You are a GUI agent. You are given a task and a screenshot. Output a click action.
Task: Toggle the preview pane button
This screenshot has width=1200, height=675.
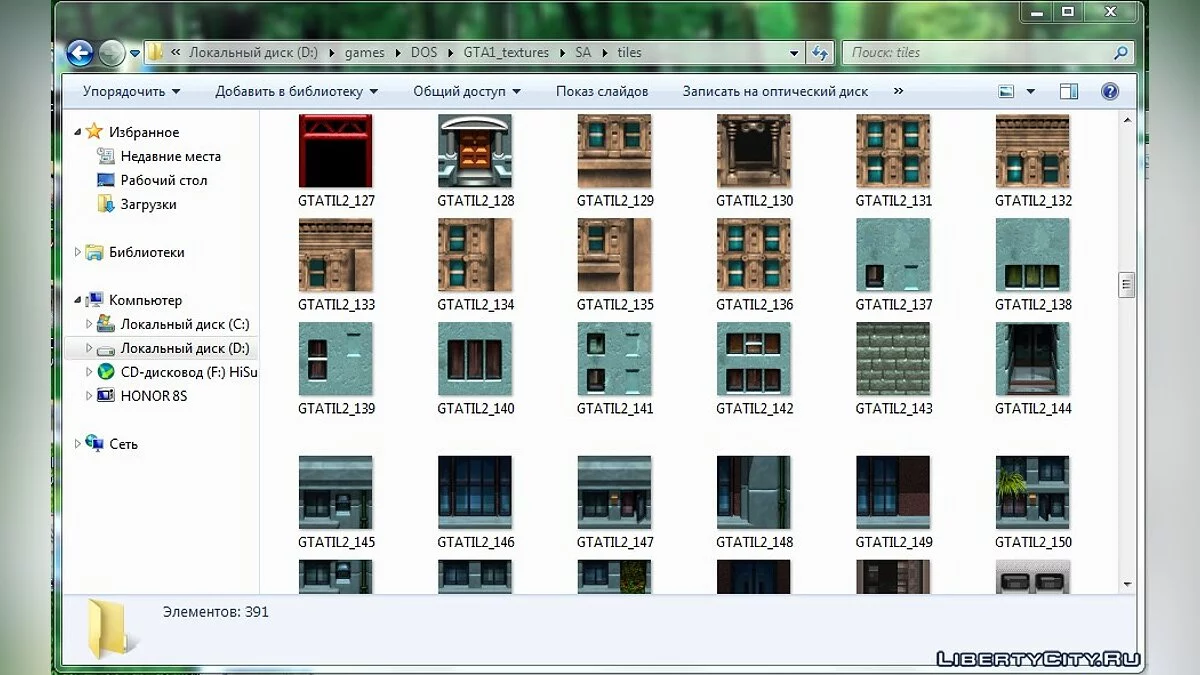1068,91
